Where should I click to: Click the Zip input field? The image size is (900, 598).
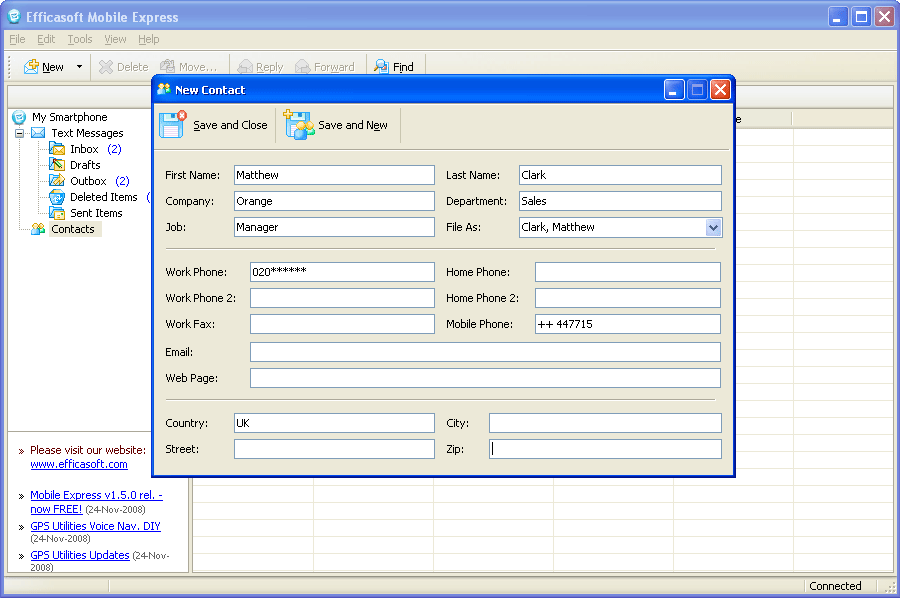605,449
